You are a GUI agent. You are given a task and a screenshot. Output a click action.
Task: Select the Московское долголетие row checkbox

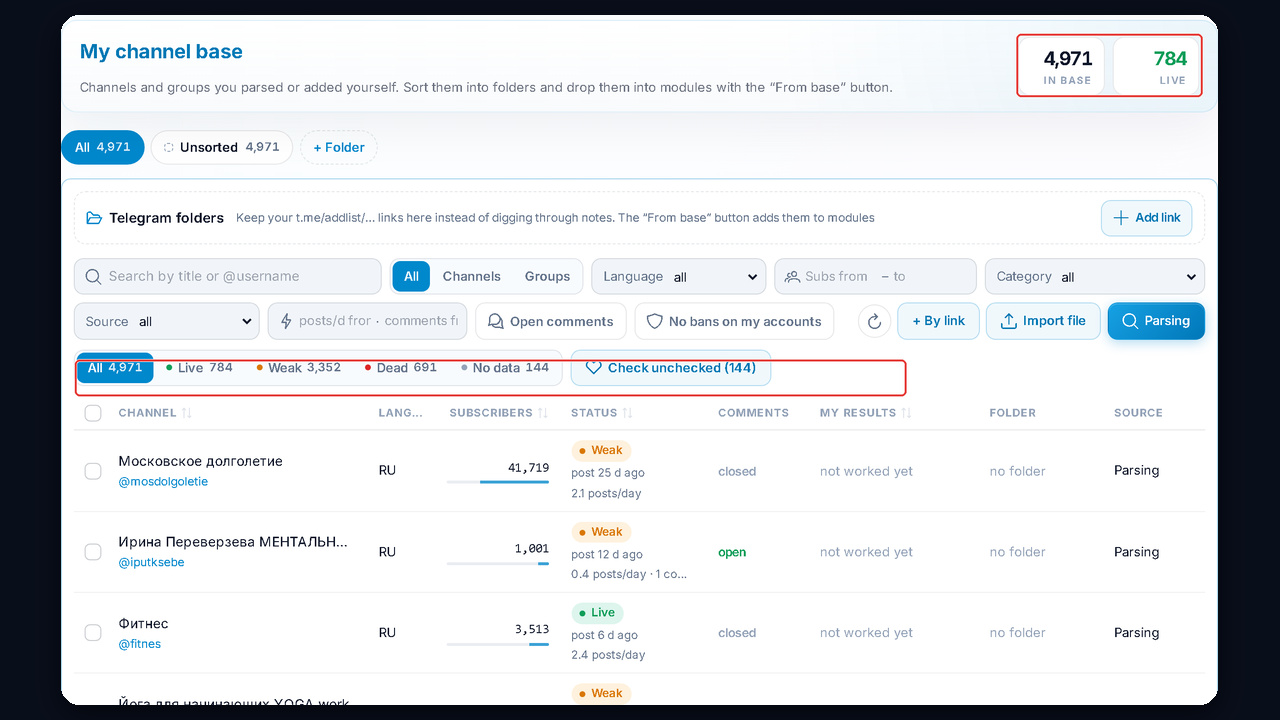[x=93, y=471]
